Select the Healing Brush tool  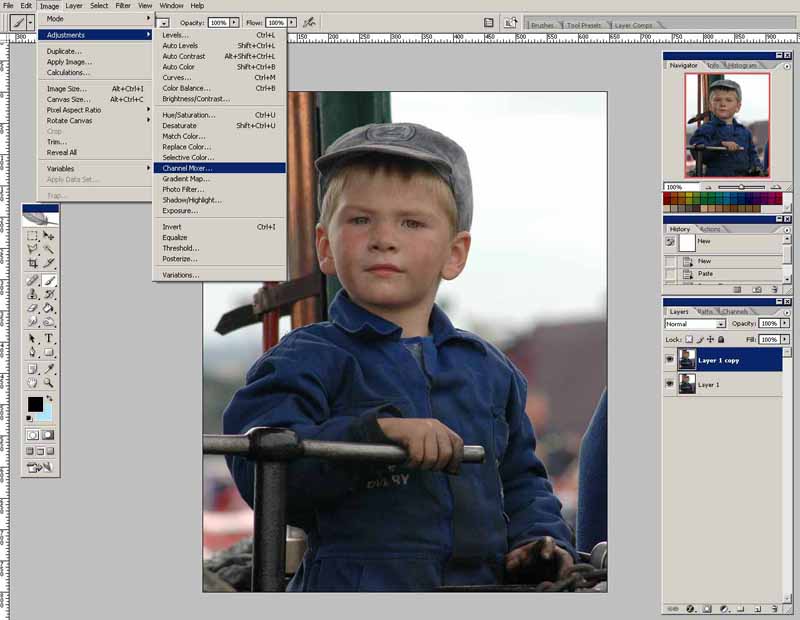point(33,280)
